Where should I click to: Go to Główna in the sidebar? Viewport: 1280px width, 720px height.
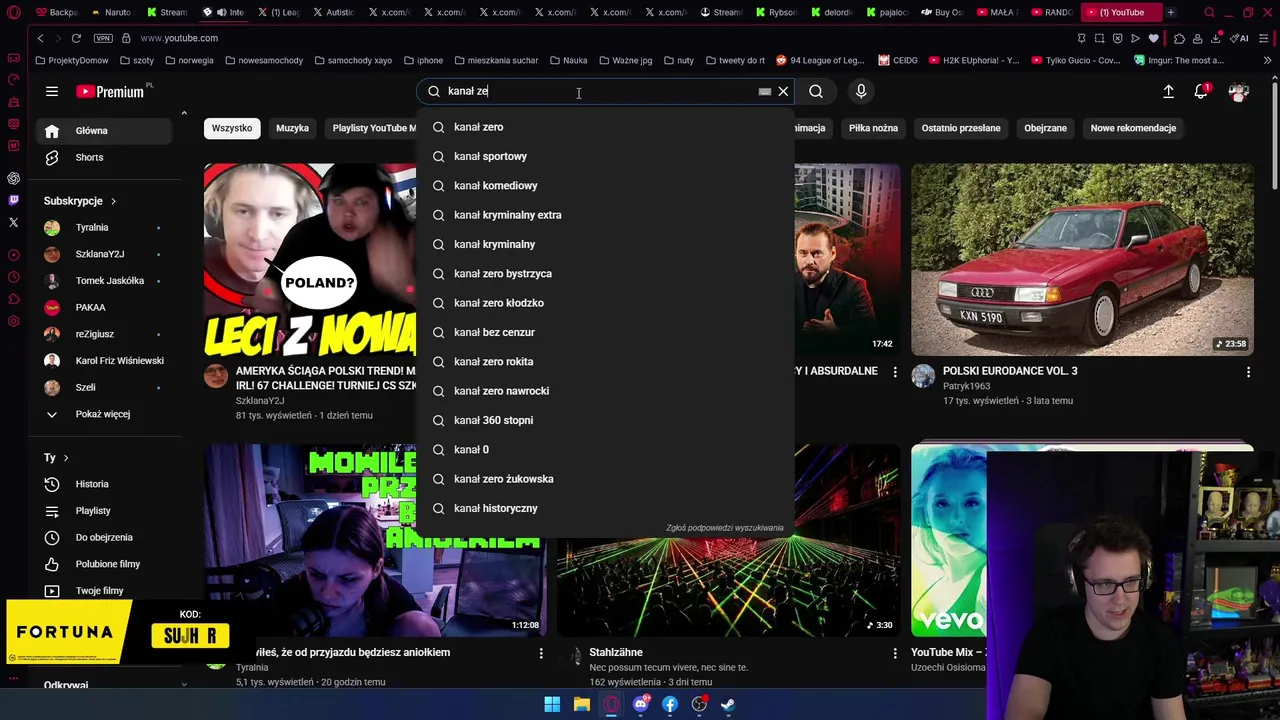tap(105, 130)
